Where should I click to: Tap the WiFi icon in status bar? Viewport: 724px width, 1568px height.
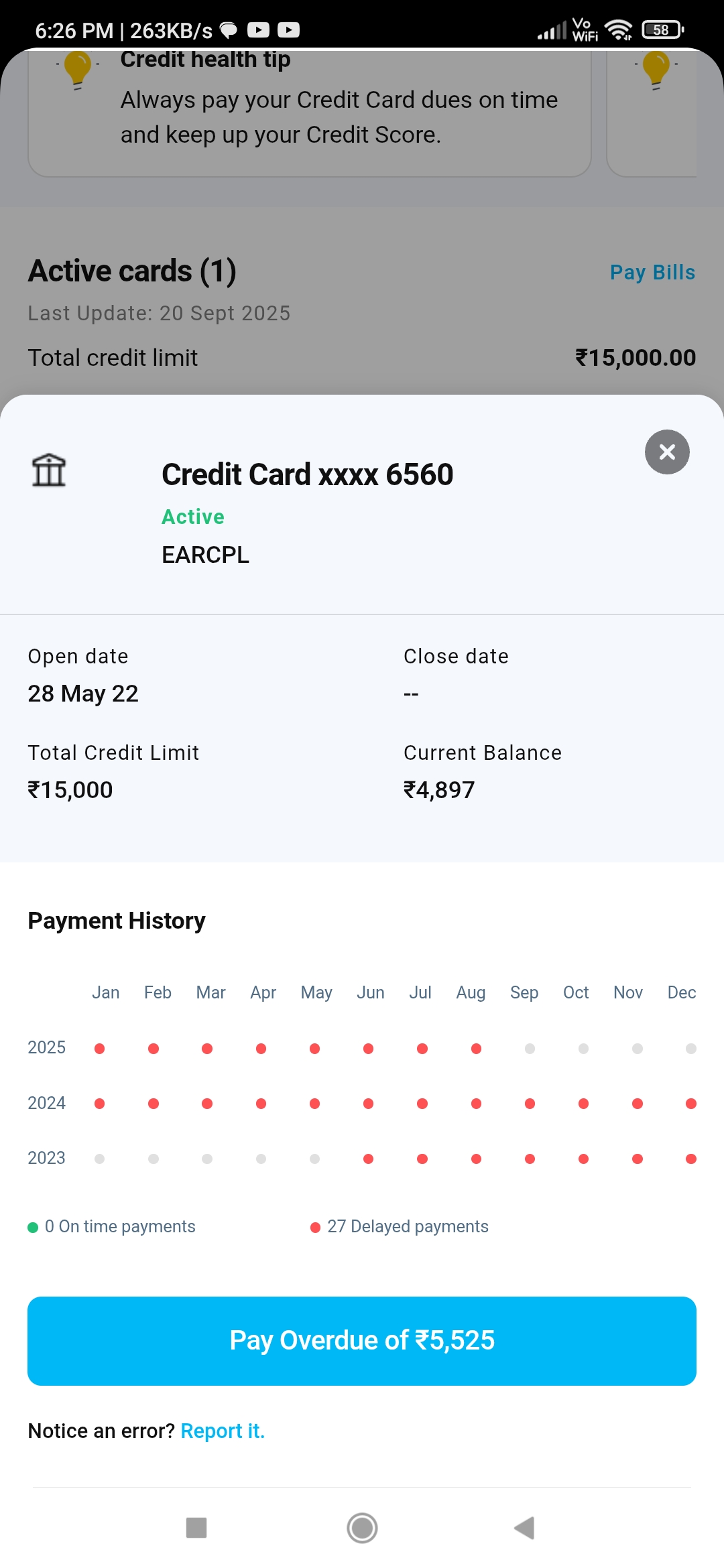(x=617, y=29)
